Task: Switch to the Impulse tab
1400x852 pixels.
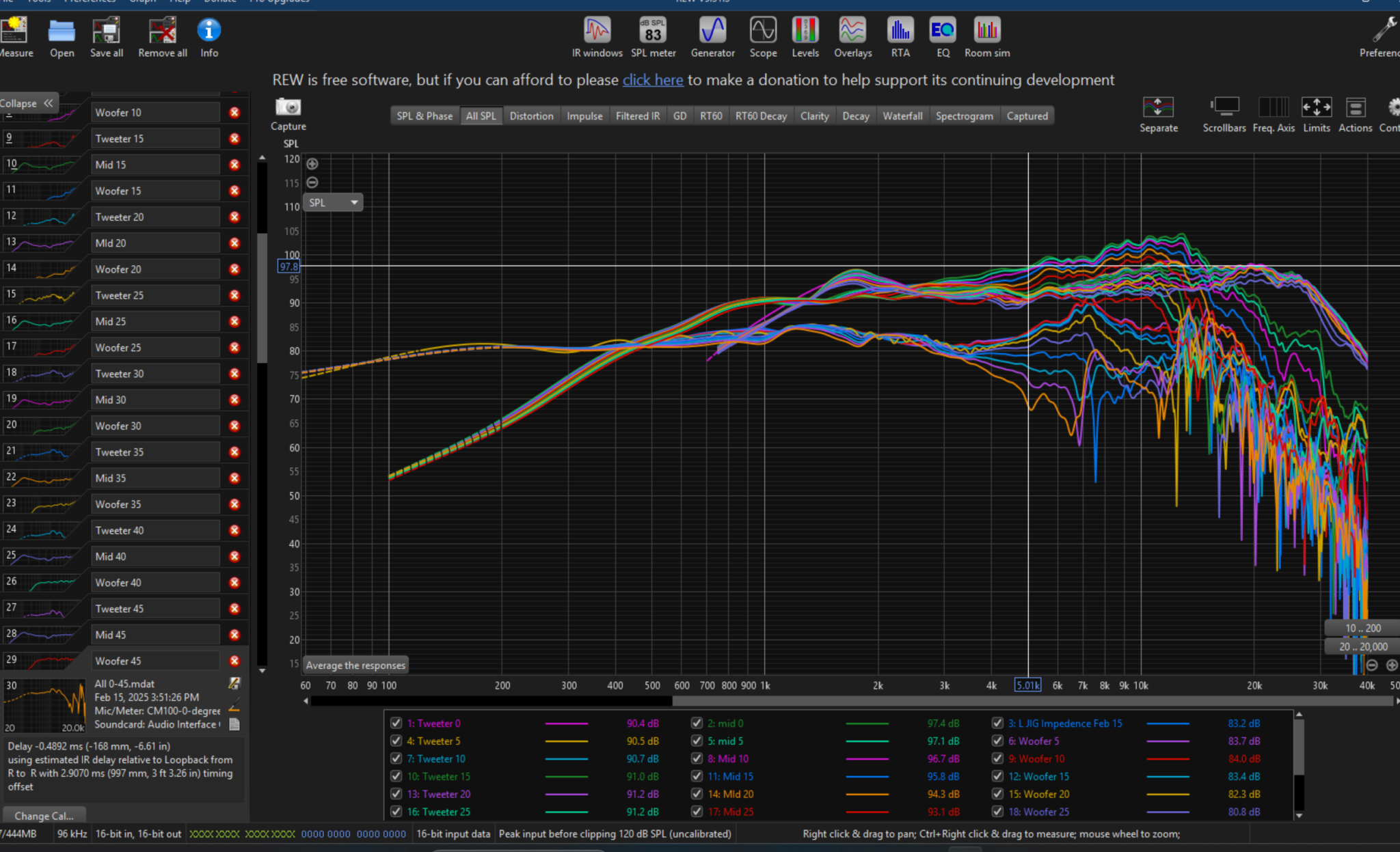Action: pyautogui.click(x=584, y=116)
